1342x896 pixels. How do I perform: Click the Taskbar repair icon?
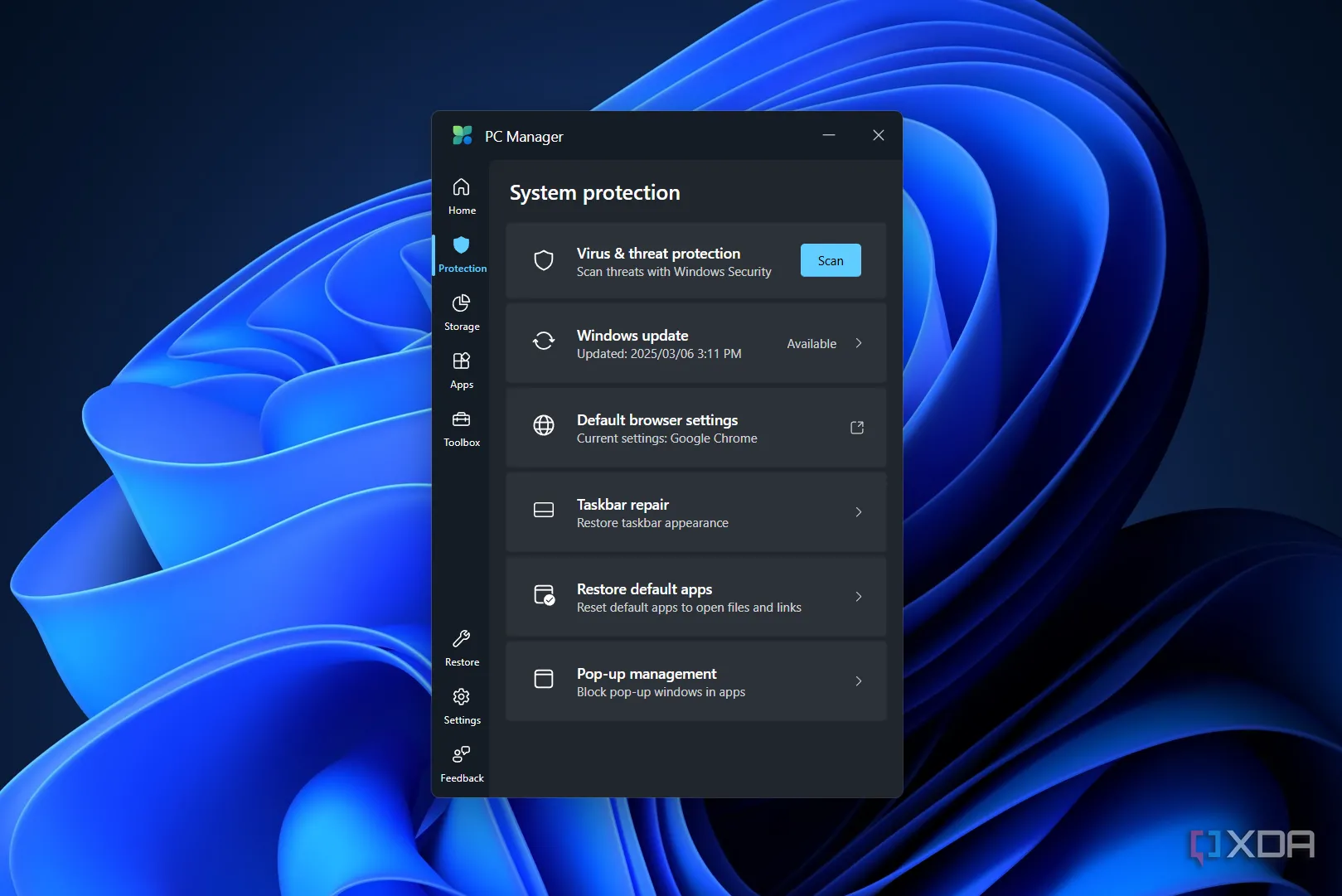click(544, 510)
